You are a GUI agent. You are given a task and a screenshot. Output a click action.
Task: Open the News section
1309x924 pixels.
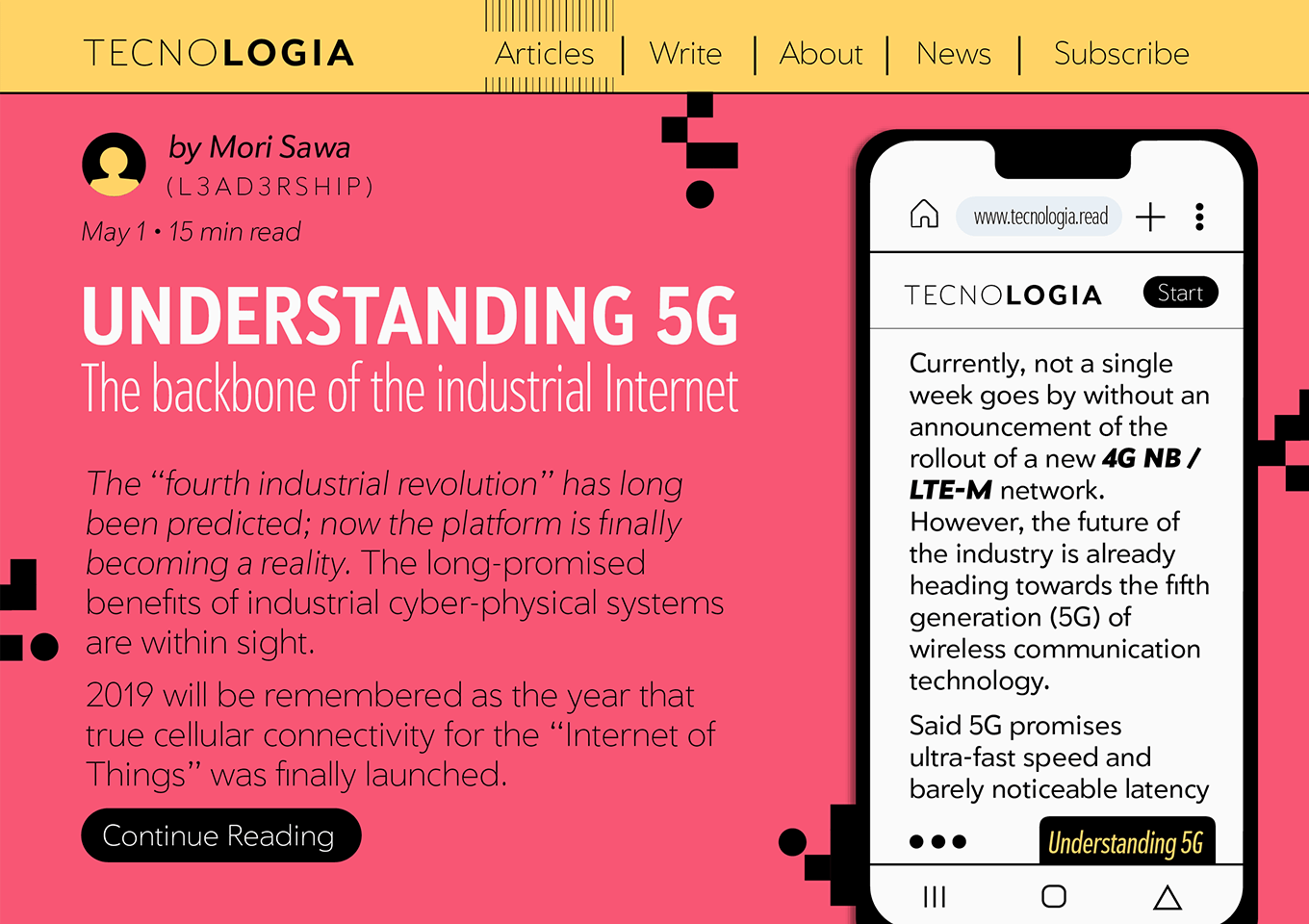pyautogui.click(x=954, y=54)
